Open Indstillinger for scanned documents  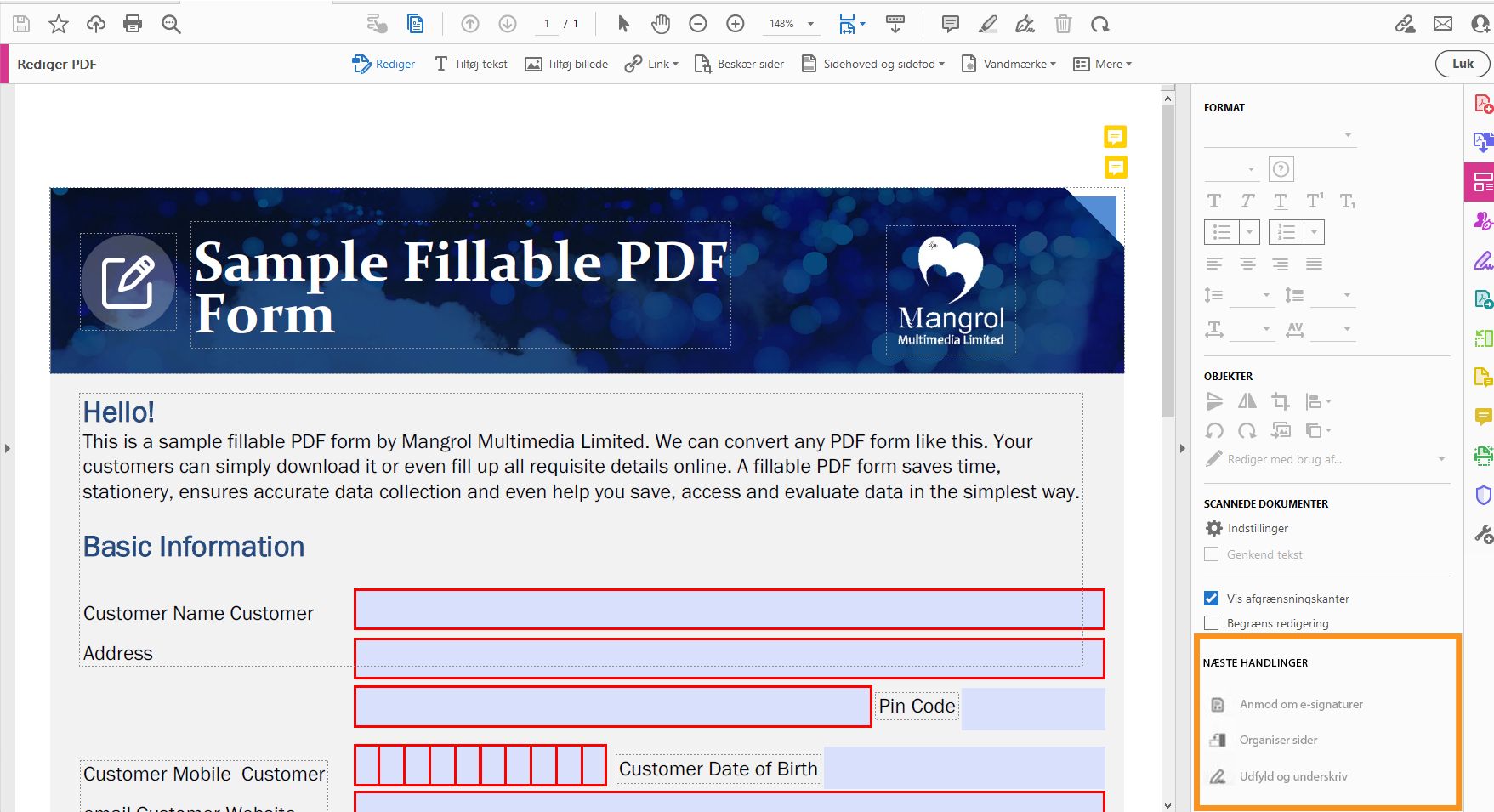tap(1247, 528)
